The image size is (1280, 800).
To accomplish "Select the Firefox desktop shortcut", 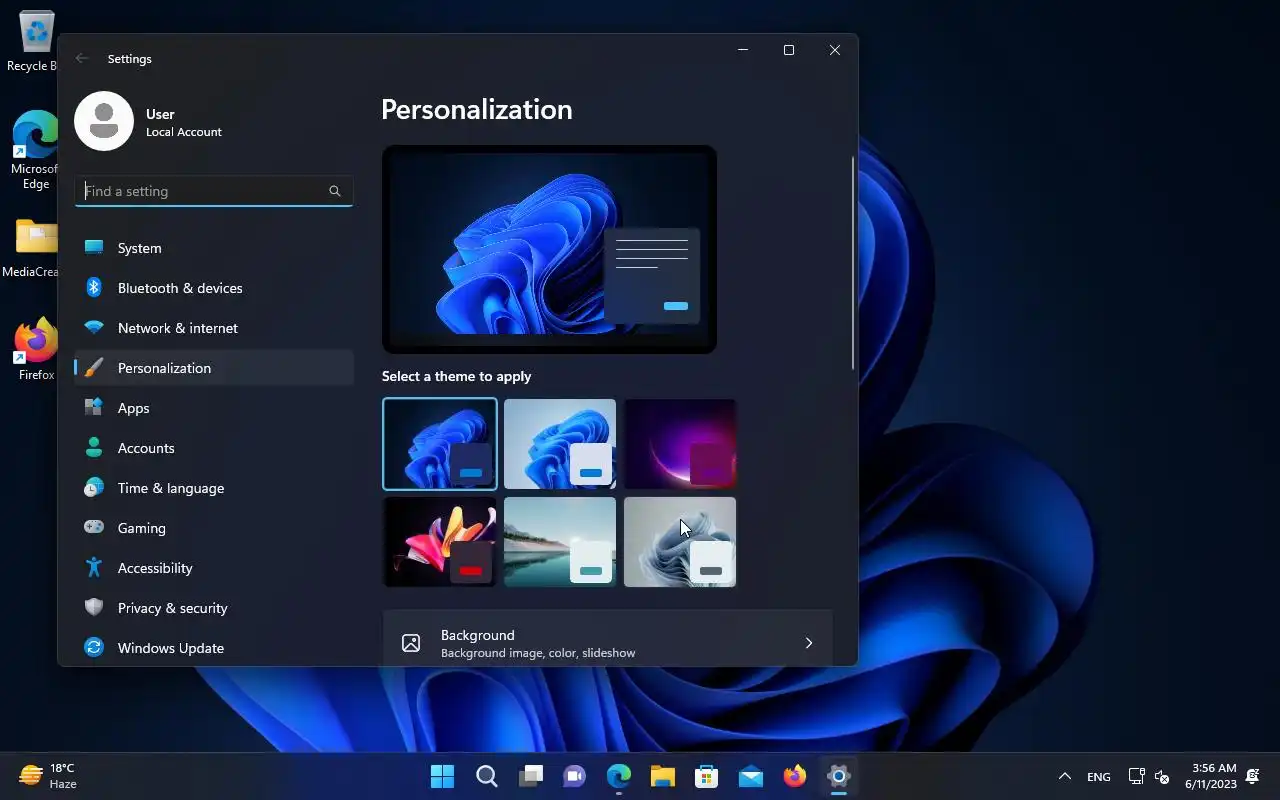I will 36,350.
